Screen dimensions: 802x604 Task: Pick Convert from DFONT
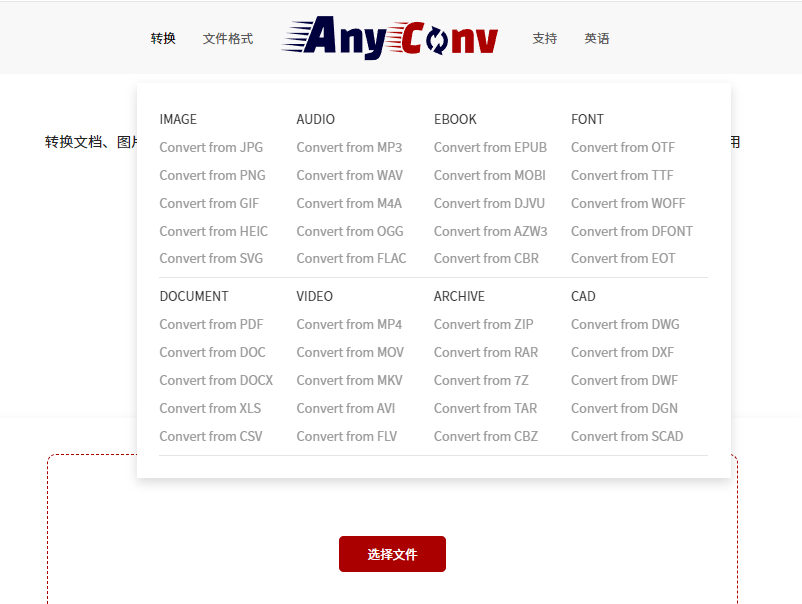[x=632, y=231]
